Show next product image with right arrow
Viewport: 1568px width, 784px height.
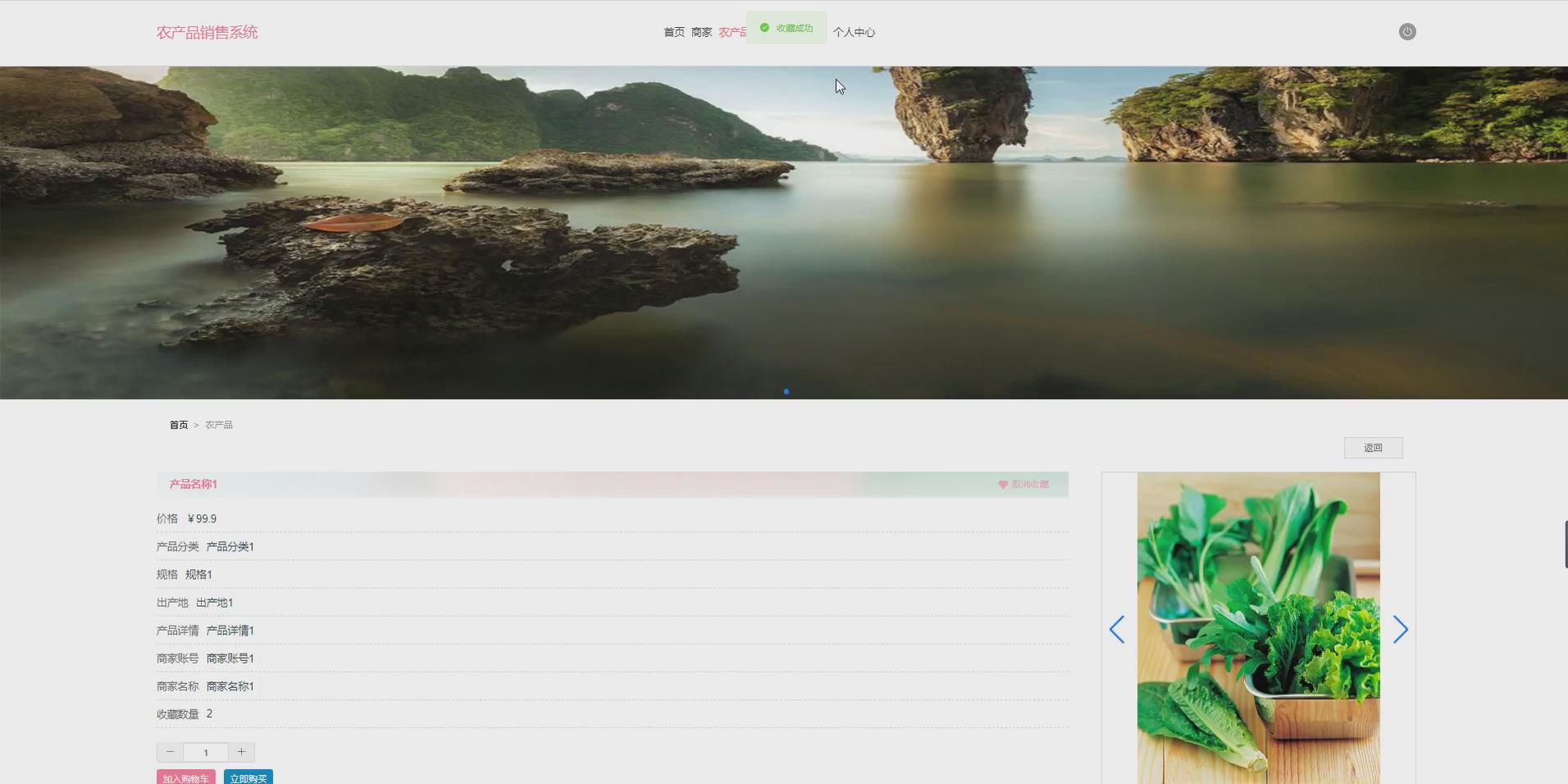[1401, 630]
